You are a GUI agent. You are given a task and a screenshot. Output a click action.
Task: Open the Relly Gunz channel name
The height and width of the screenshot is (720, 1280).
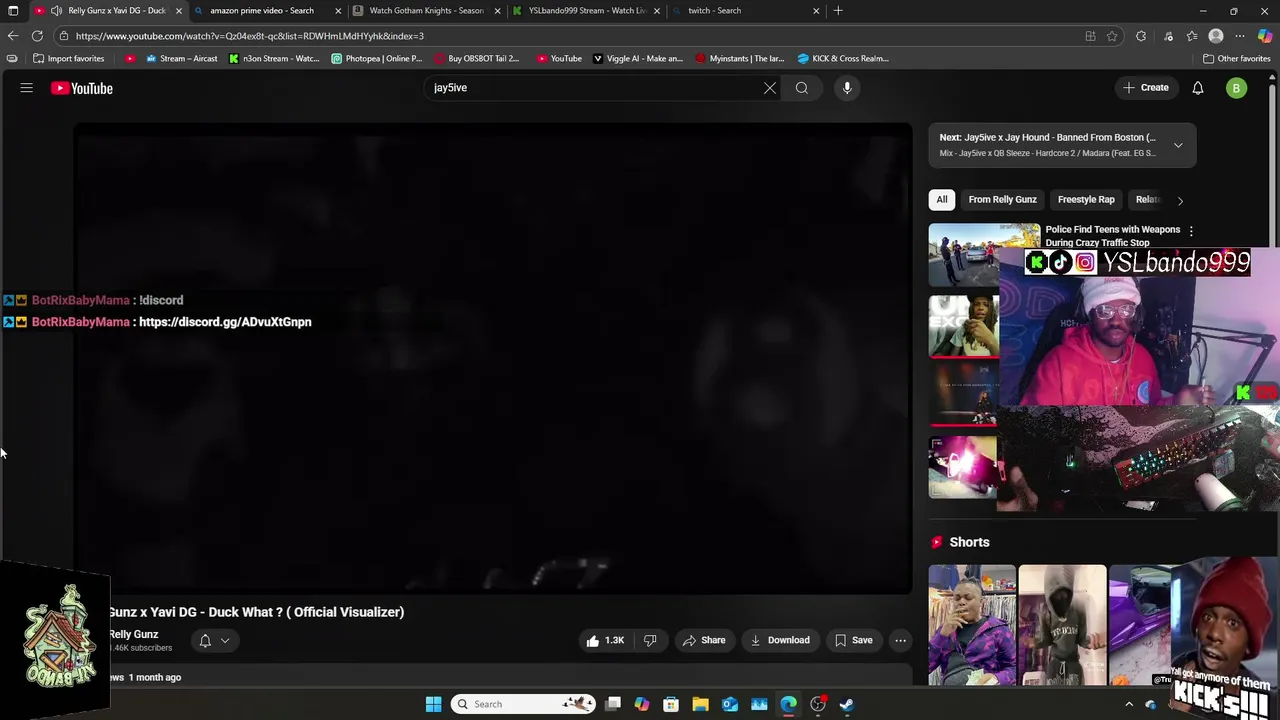click(133, 634)
